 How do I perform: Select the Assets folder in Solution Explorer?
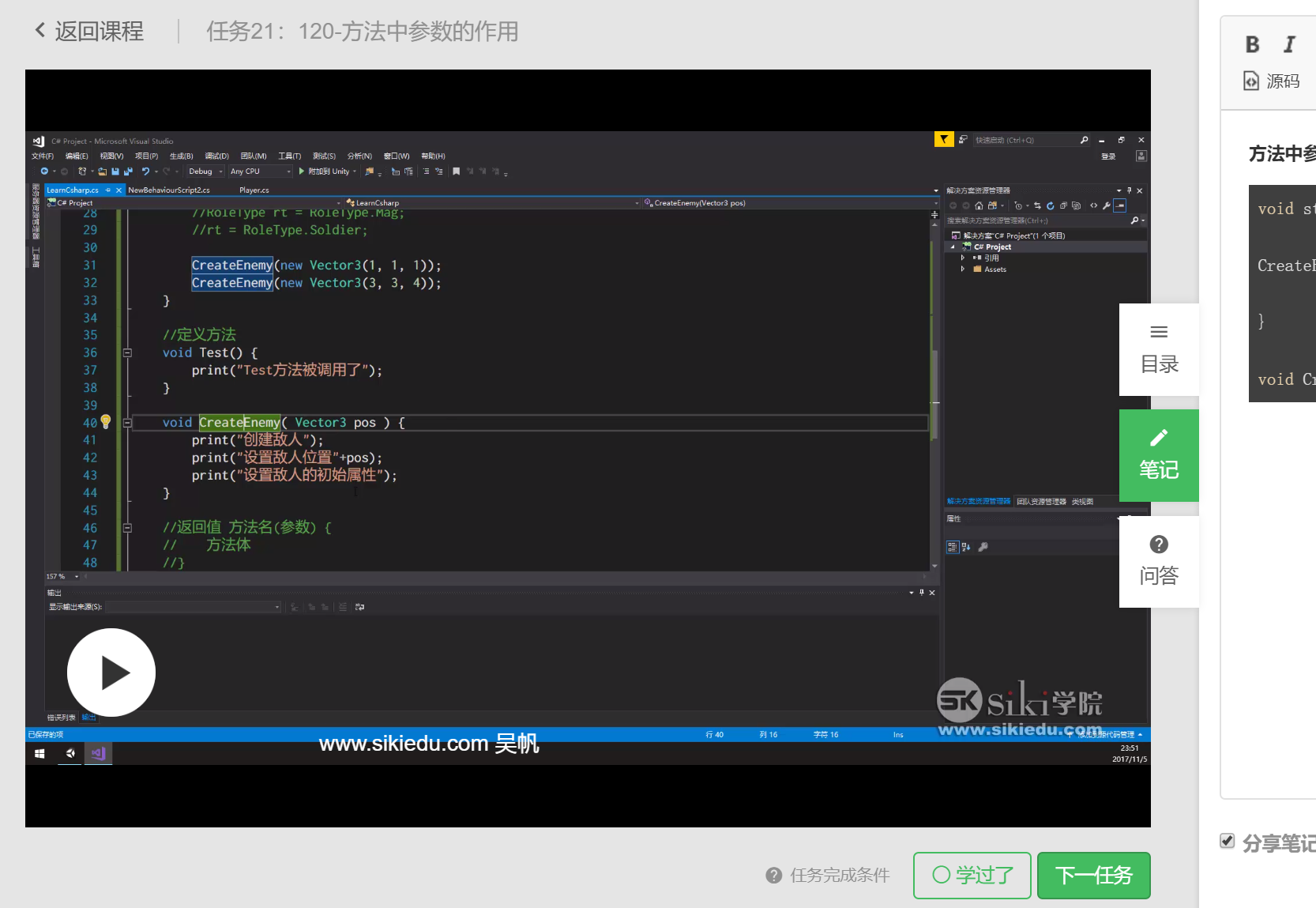(x=991, y=269)
